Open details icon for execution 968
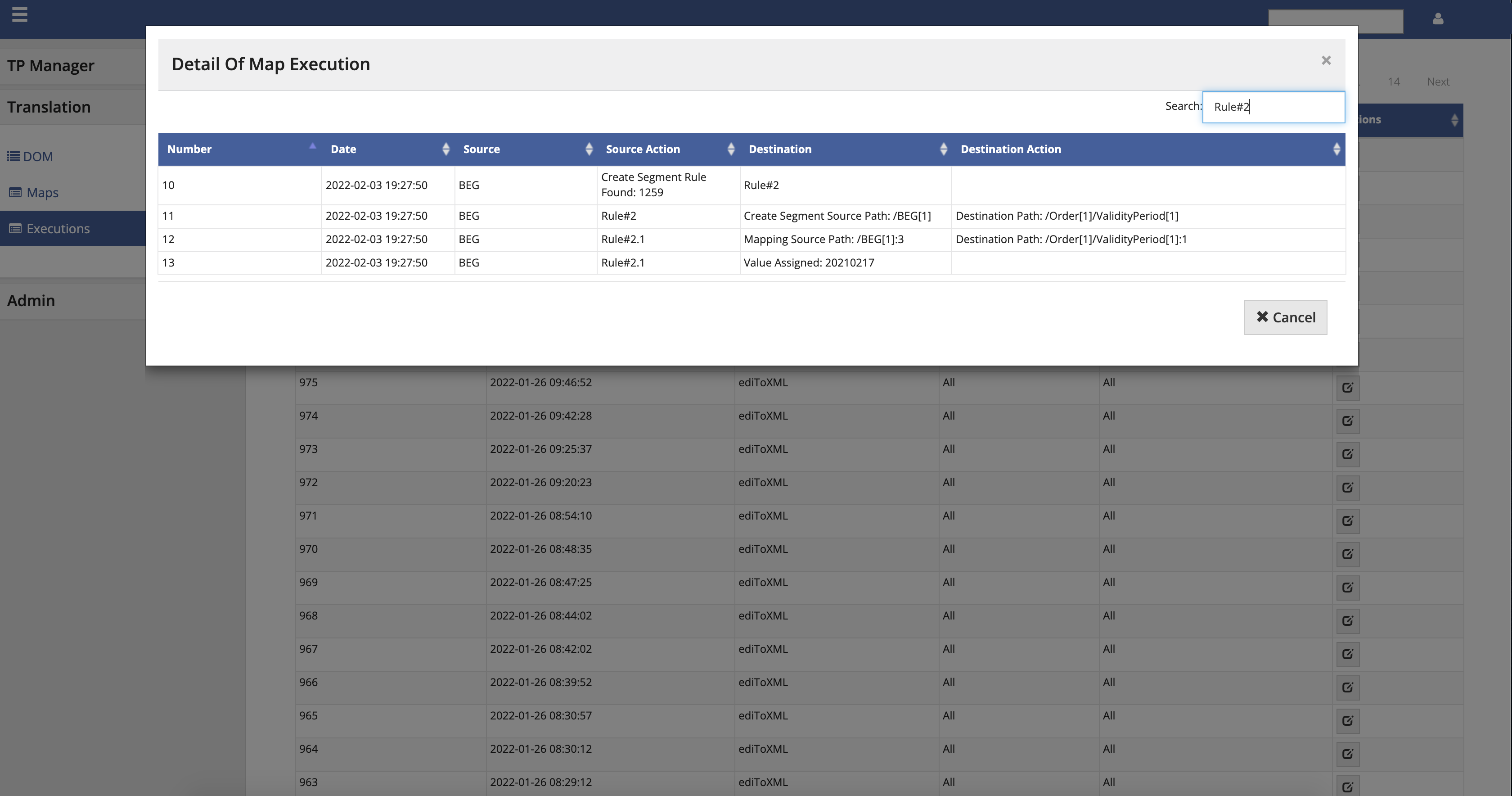The width and height of the screenshot is (1512, 796). click(x=1348, y=621)
